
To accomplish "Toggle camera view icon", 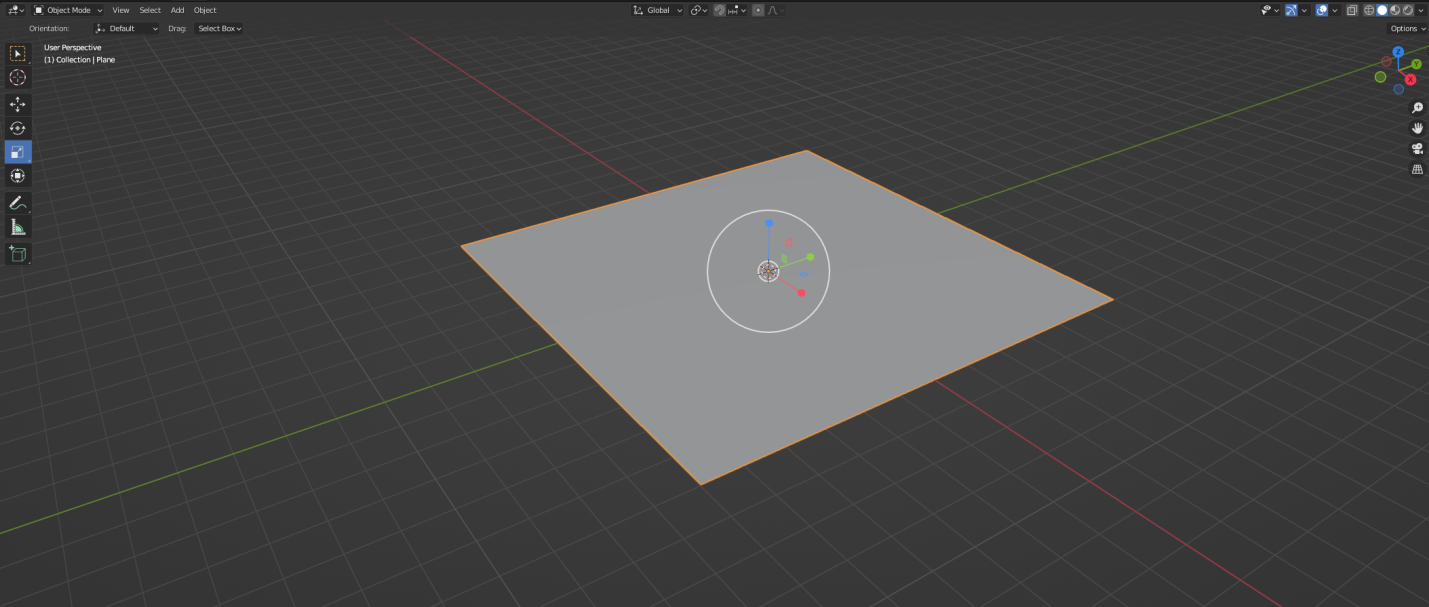I will click(1417, 149).
